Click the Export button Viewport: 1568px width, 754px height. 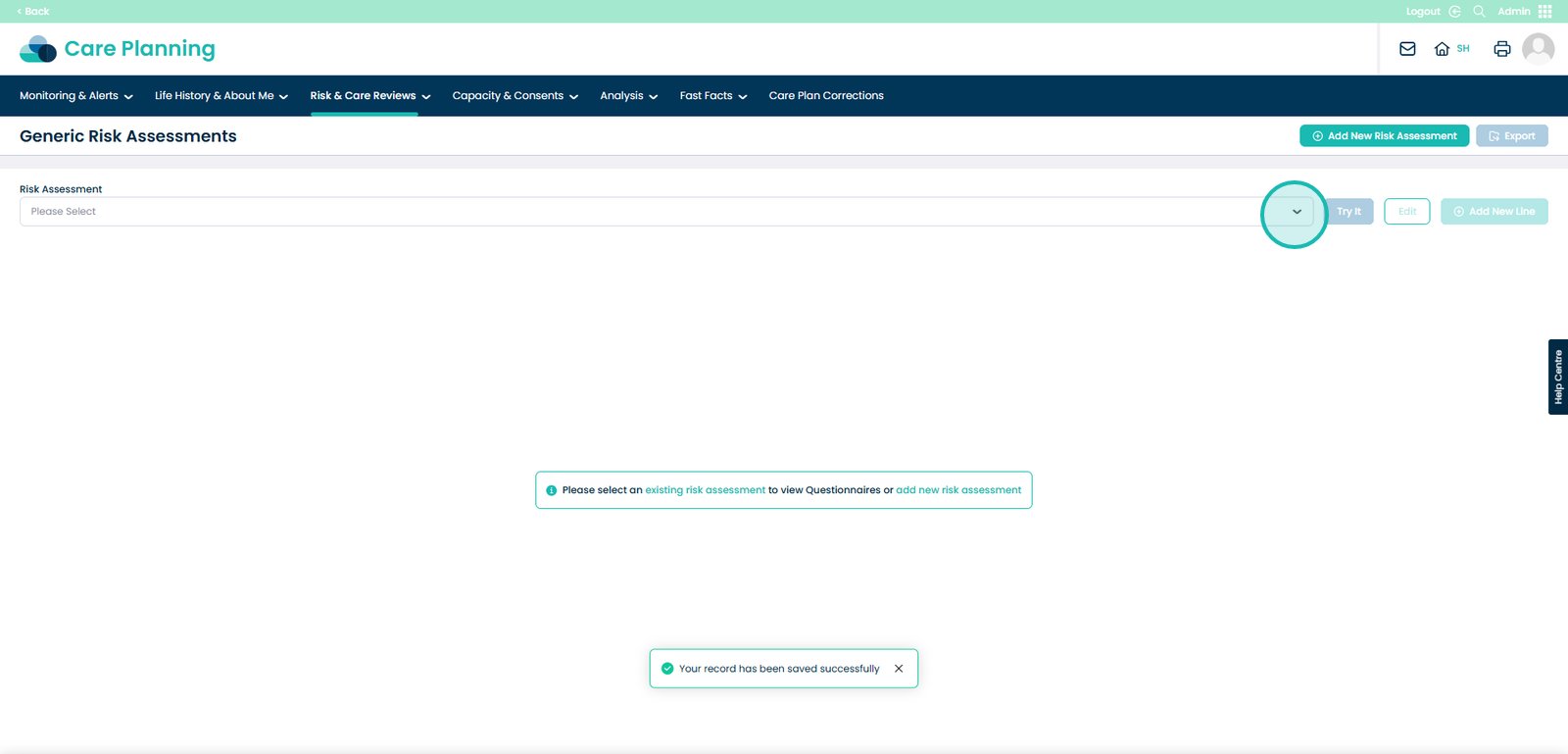[x=1511, y=136]
